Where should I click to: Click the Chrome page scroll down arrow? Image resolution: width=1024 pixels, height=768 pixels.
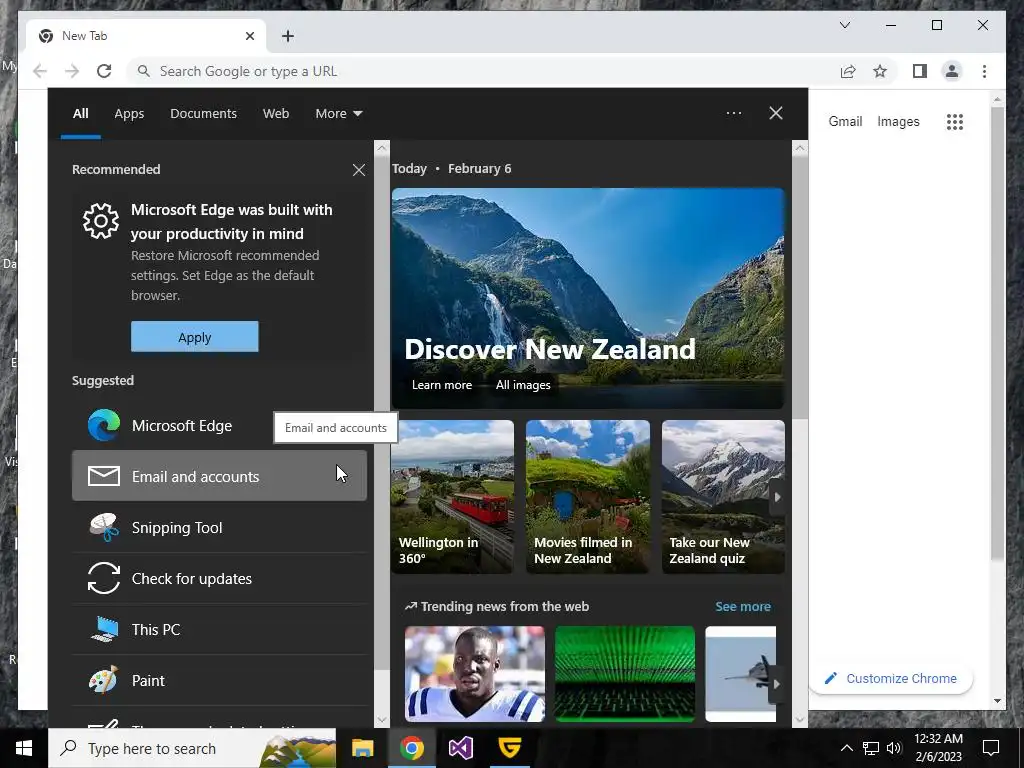997,701
